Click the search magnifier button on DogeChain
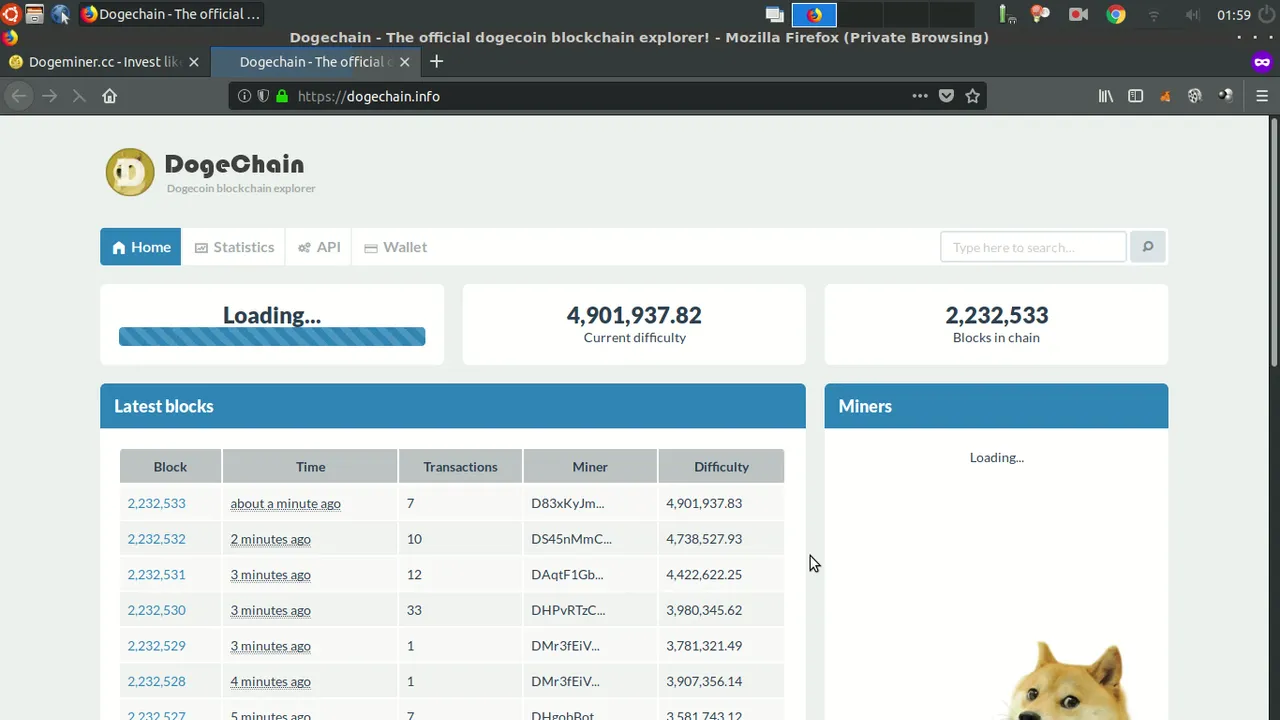This screenshot has height=720, width=1280. (x=1148, y=247)
